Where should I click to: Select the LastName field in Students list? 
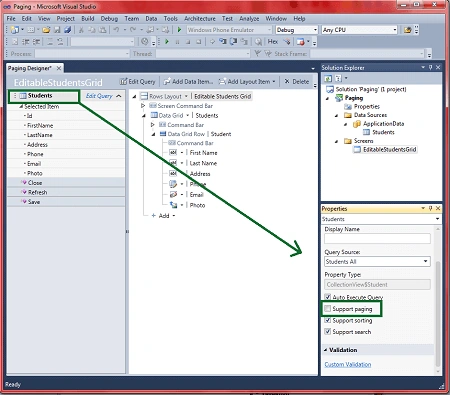40,135
